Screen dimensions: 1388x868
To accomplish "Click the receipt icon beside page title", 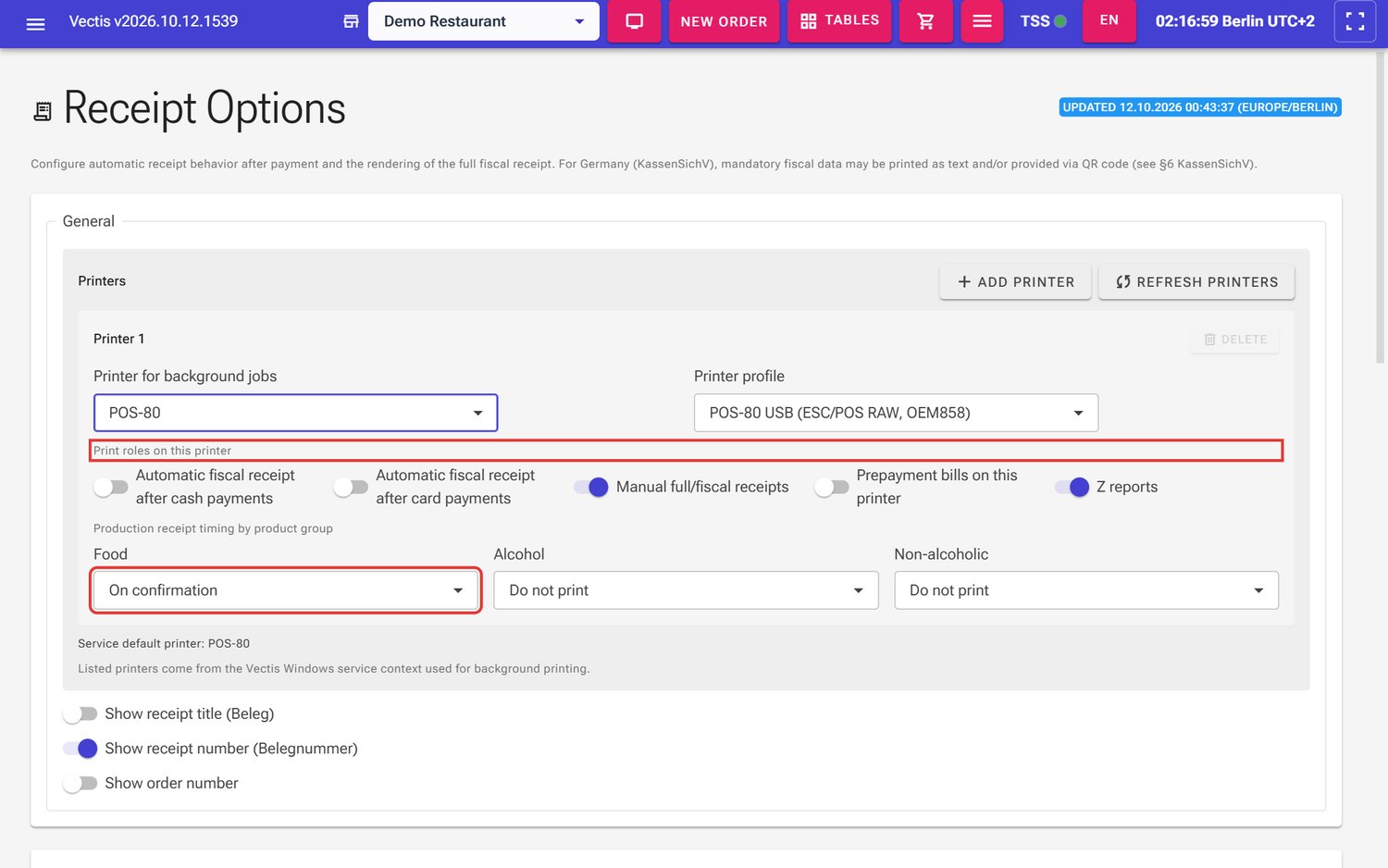I will tap(43, 111).
